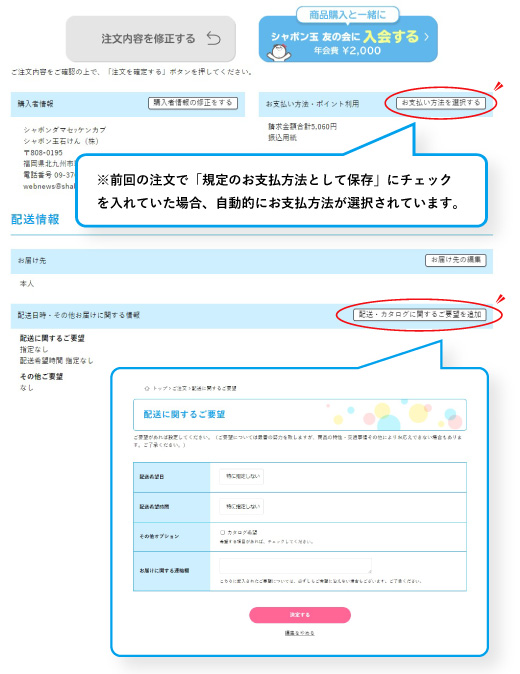Click the その他オプション row label

coord(159,536)
